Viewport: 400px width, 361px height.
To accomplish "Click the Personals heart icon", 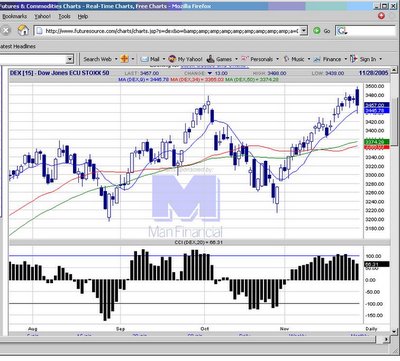I will pos(245,59).
